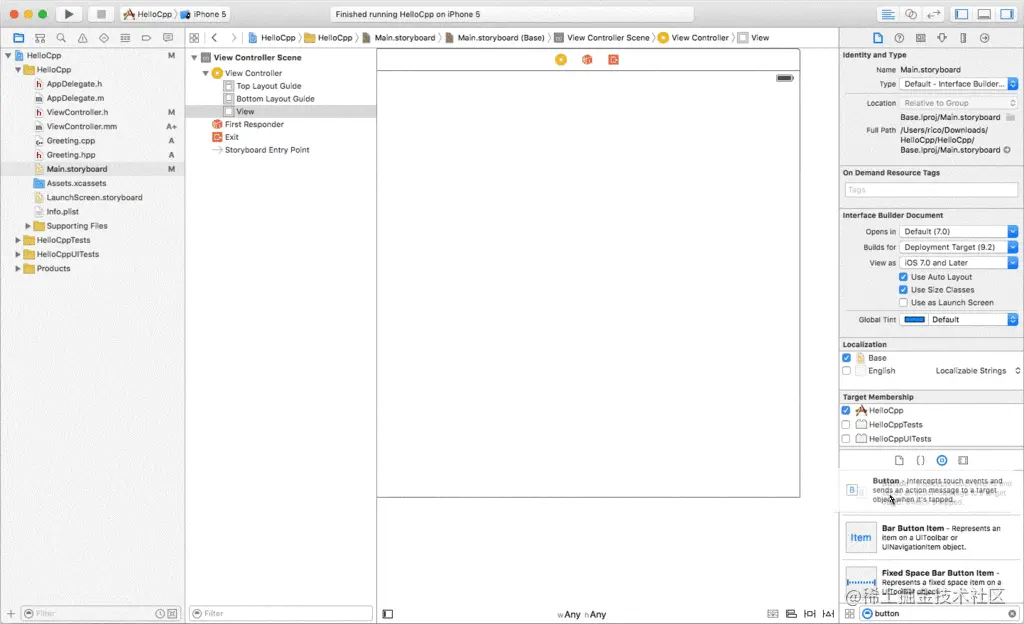The height and width of the screenshot is (624, 1024).
Task: Choose the iPhone 5 run destination
Action: [x=204, y=14]
